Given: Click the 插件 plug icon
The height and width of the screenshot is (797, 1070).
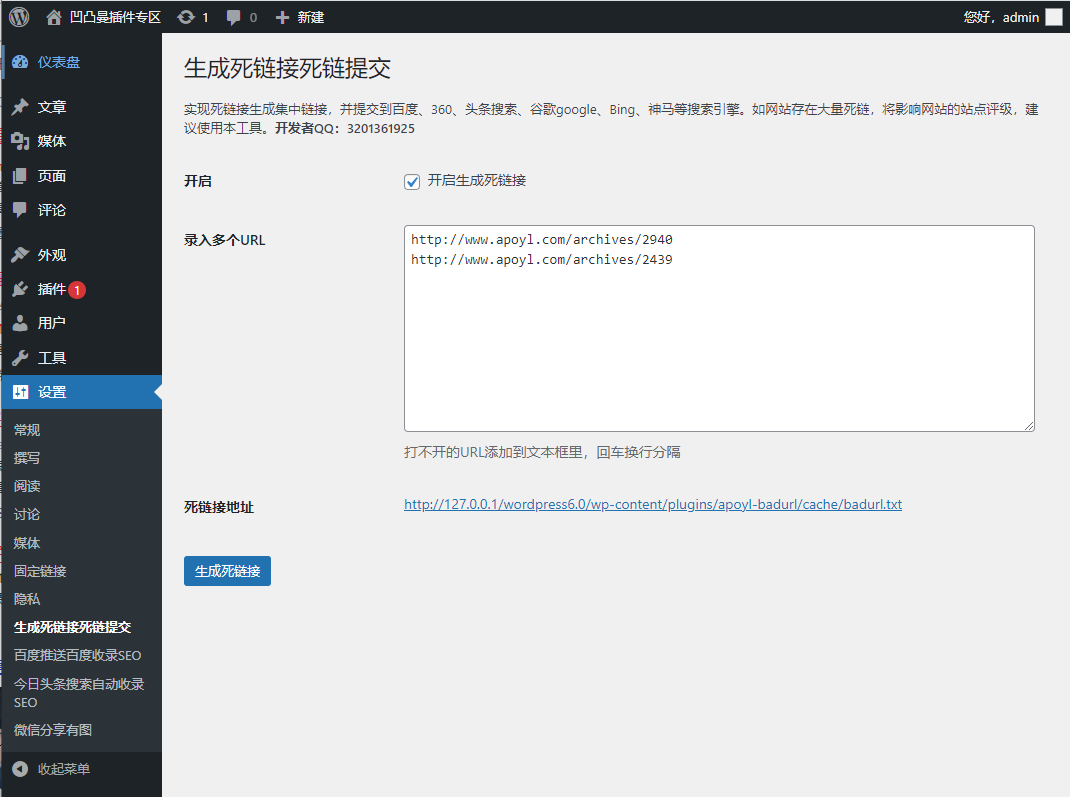Looking at the screenshot, I should [x=20, y=289].
